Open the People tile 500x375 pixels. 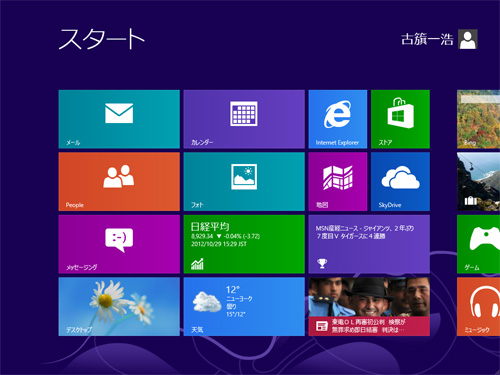point(119,182)
